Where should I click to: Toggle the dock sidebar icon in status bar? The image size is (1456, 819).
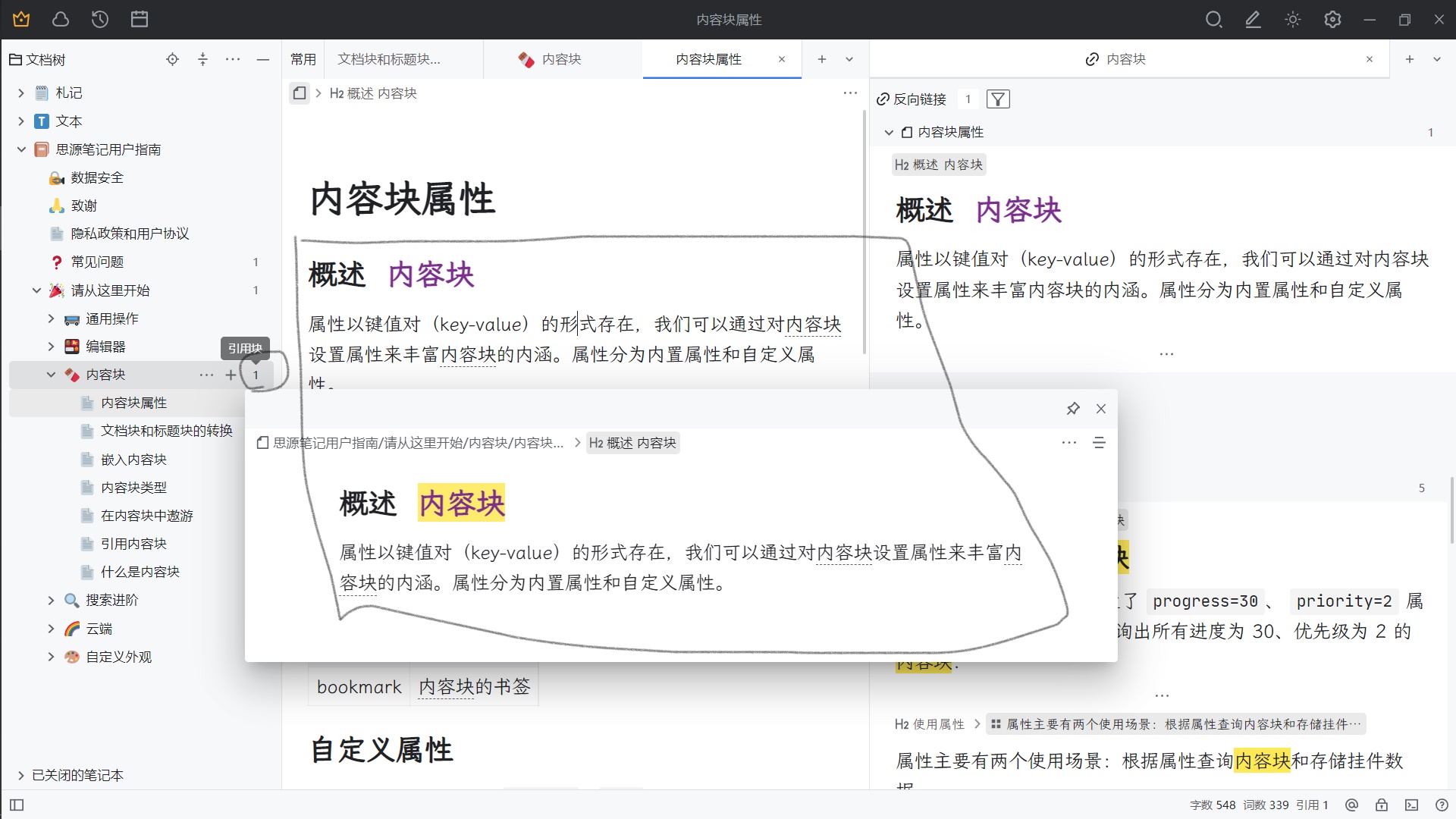(x=17, y=805)
